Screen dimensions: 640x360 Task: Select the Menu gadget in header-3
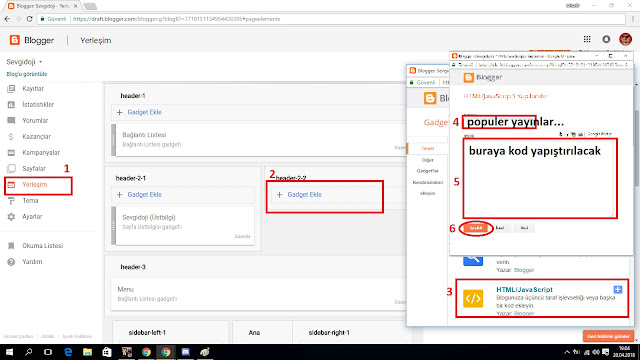[259, 294]
